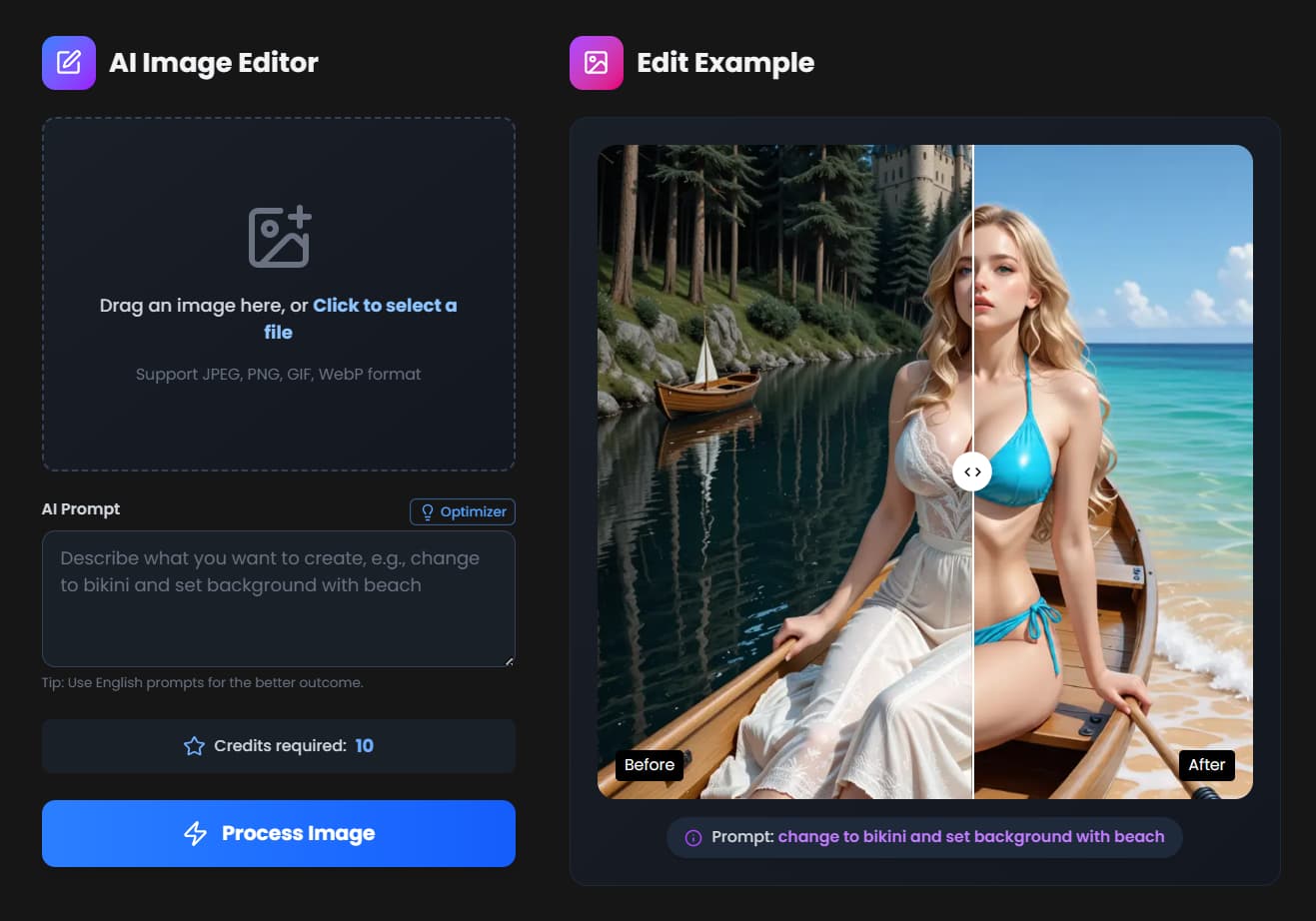
Task: Click the before/after comparison slider handle
Action: click(972, 471)
